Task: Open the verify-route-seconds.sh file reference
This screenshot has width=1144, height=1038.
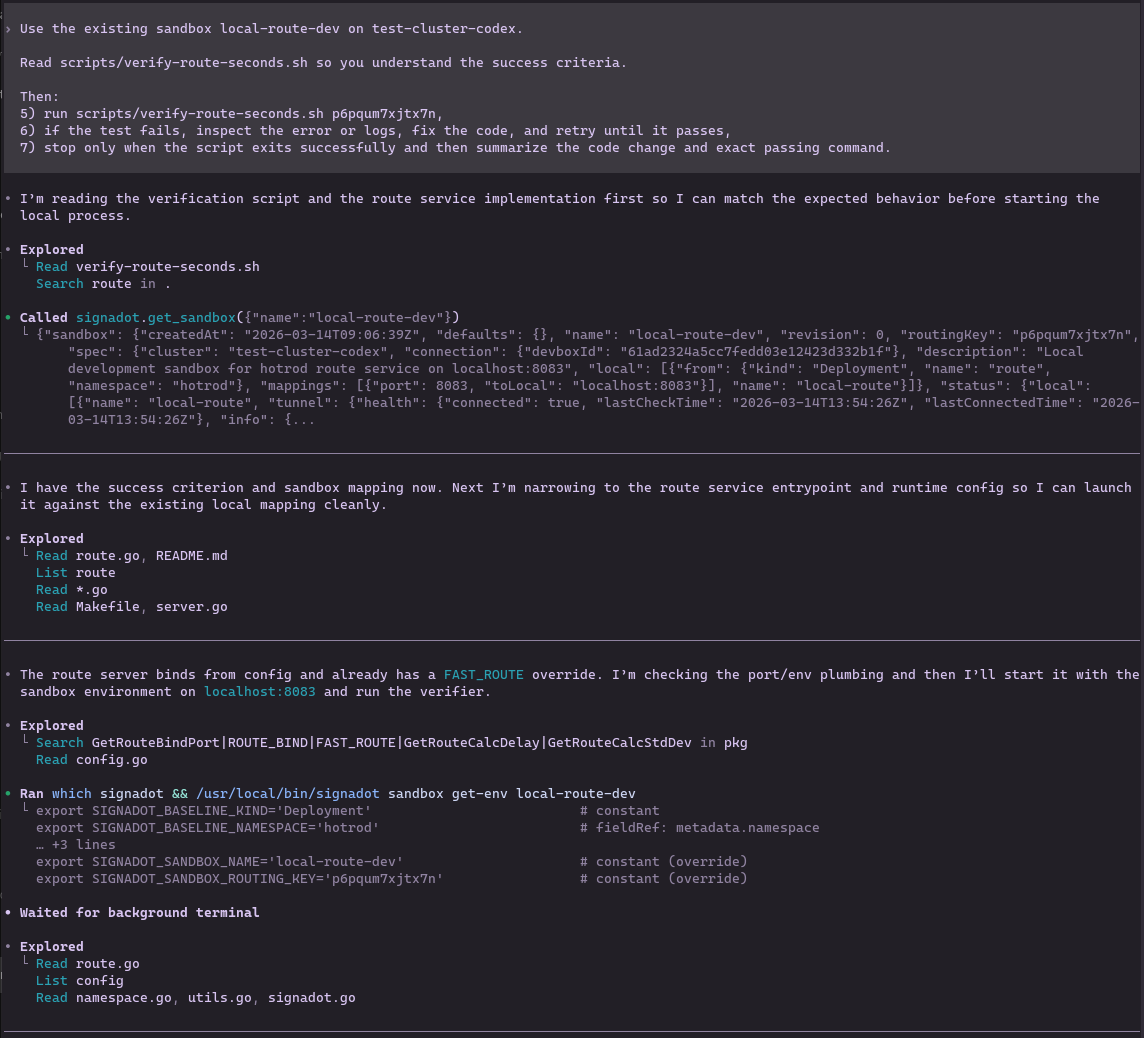Action: [x=166, y=266]
